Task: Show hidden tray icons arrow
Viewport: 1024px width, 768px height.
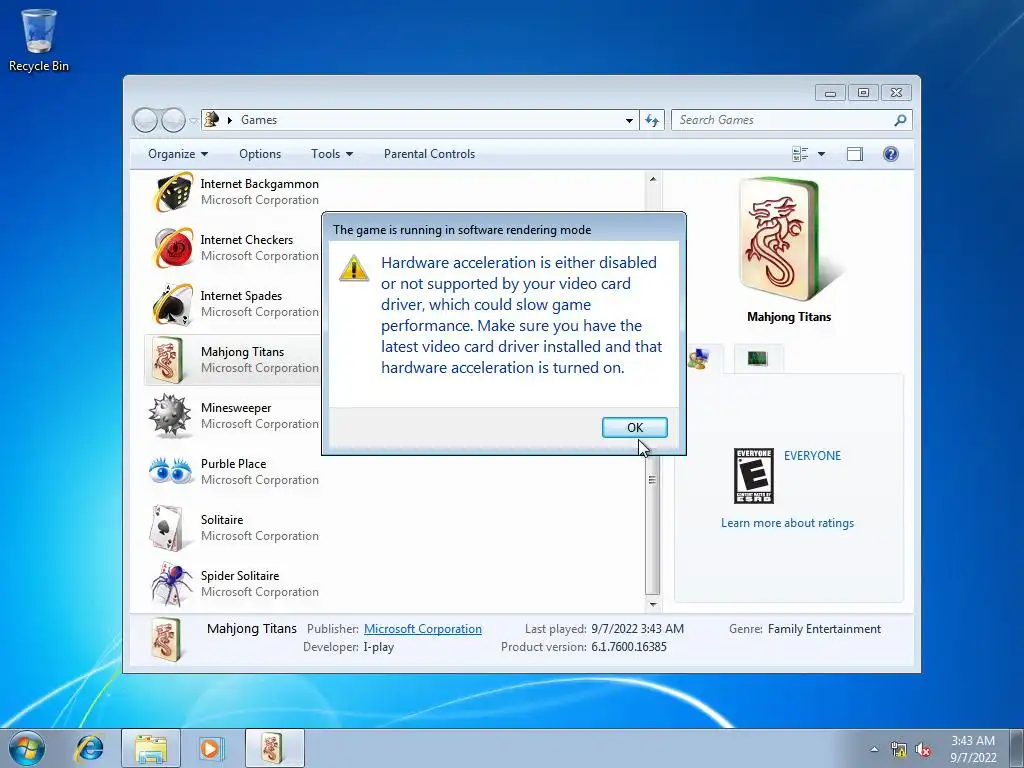Action: click(874, 749)
